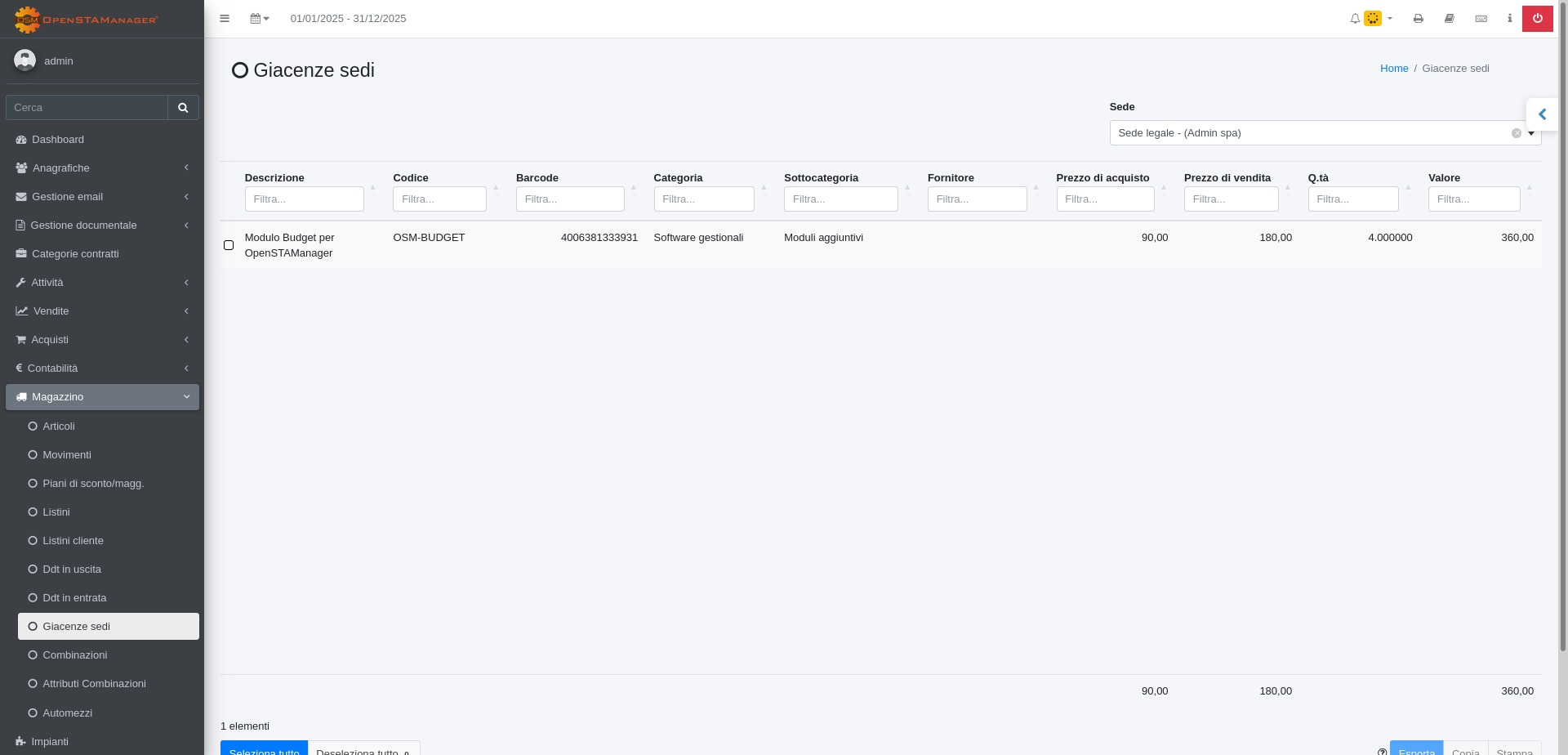Click the info icon in header
The image size is (1568, 755).
1509,19
